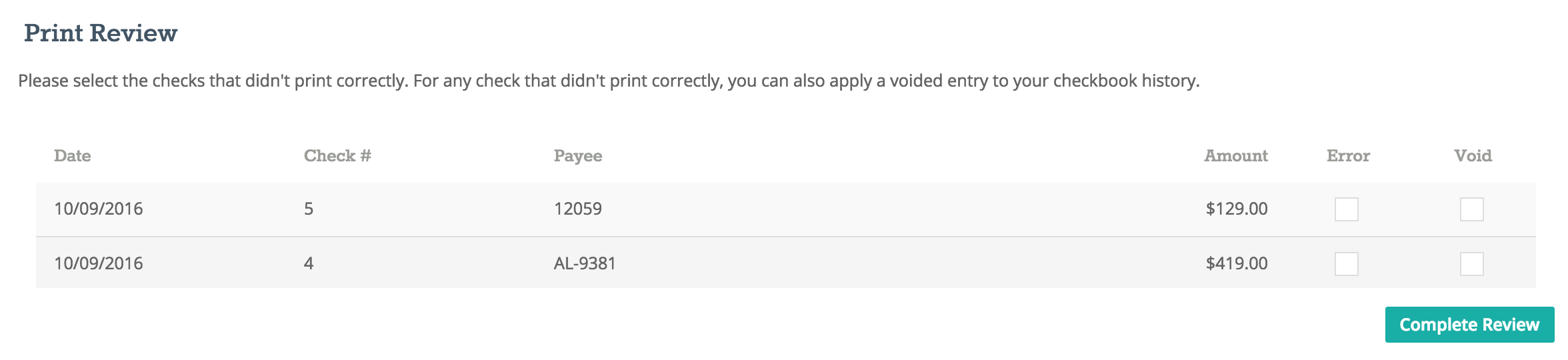Select the Error column header
This screenshot has width=1568, height=360.
tap(1348, 156)
